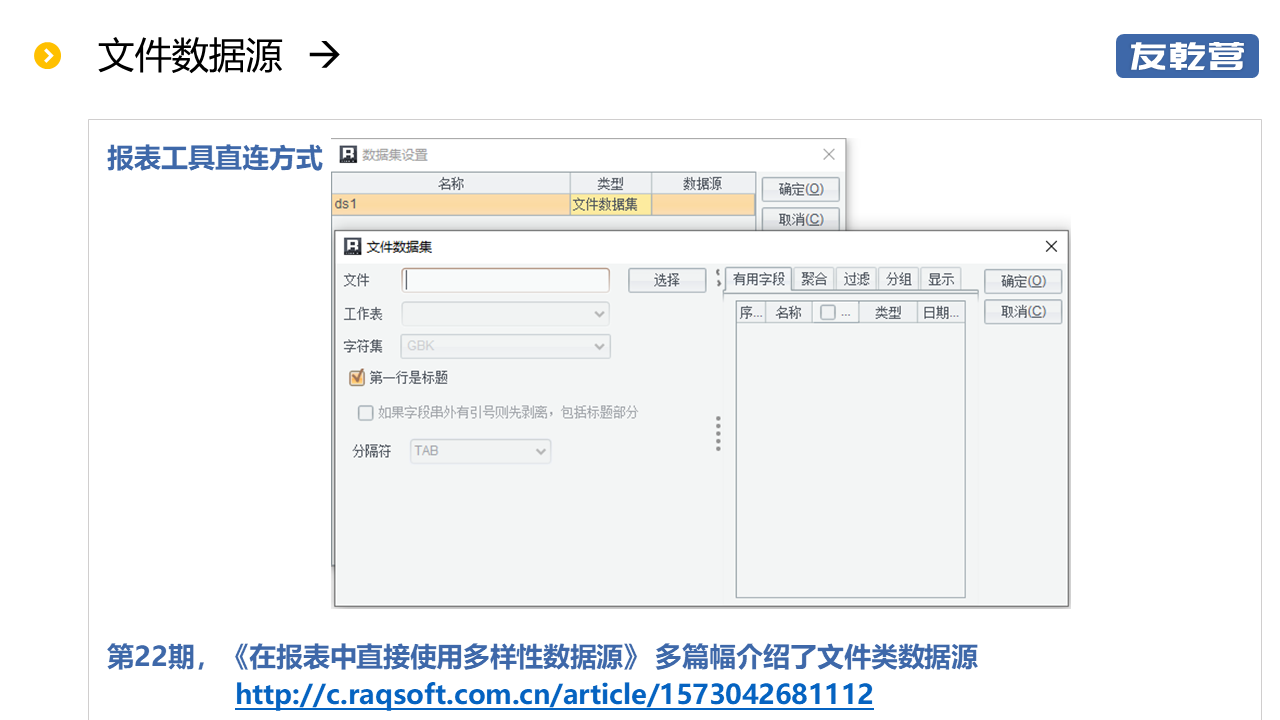Click the 序... column header in field table

[751, 312]
